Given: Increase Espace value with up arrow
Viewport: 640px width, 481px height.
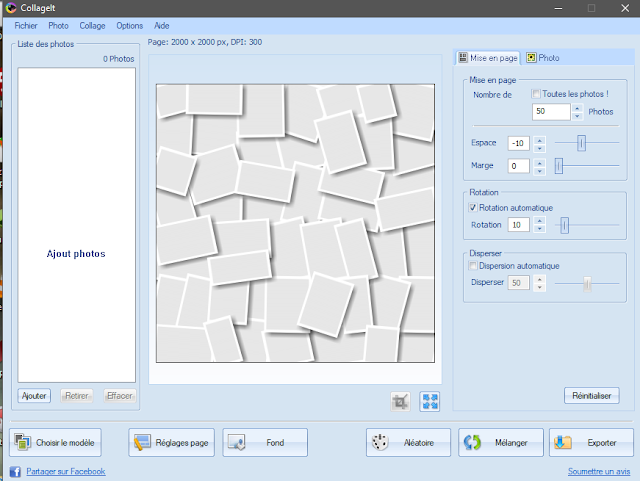Looking at the screenshot, I should coord(540,140).
